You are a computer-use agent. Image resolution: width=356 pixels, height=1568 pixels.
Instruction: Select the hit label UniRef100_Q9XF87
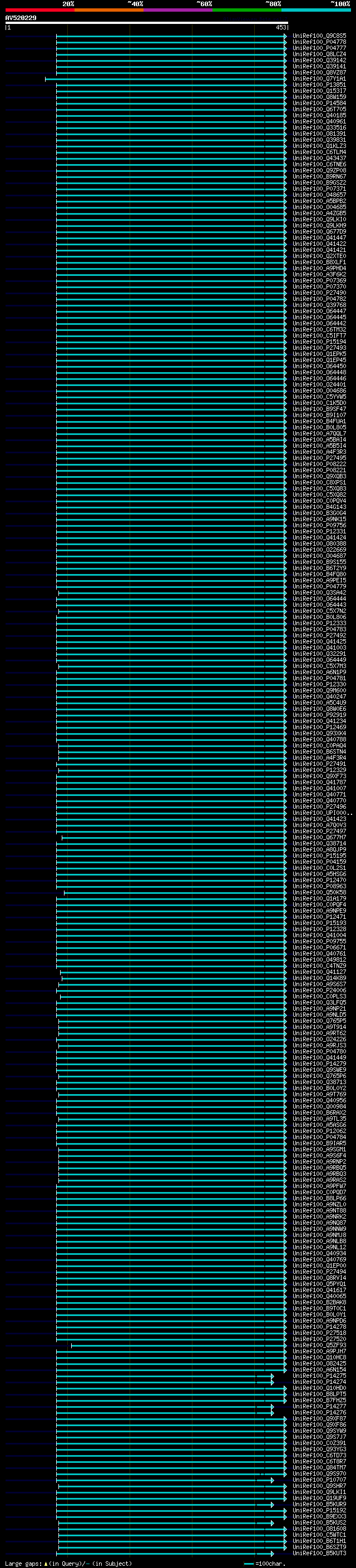(x=319, y=1419)
